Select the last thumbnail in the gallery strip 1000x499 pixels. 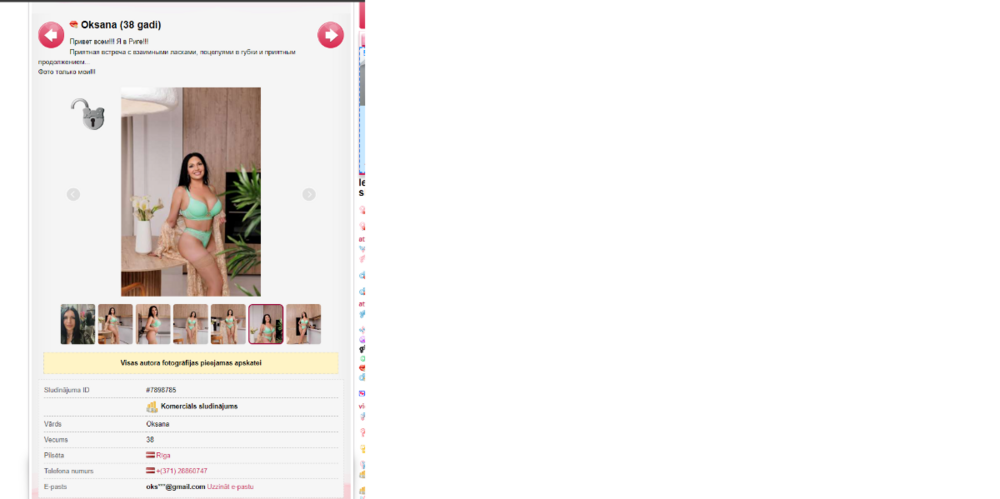click(303, 324)
